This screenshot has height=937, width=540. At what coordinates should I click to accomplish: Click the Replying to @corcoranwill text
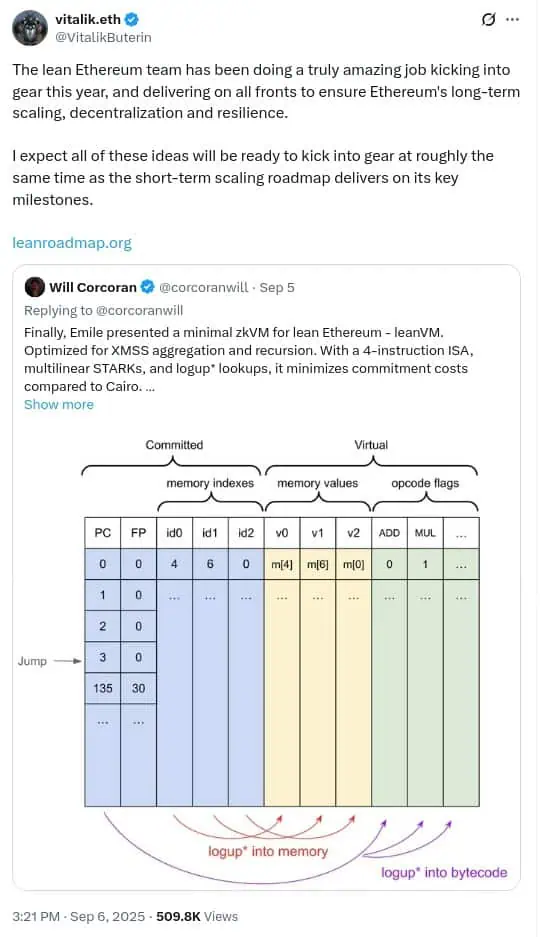click(x=103, y=310)
